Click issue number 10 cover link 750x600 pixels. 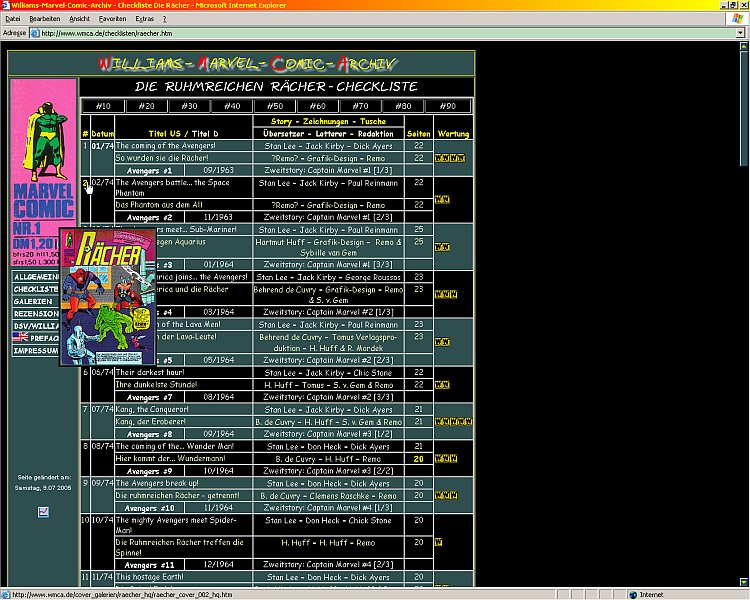85,520
